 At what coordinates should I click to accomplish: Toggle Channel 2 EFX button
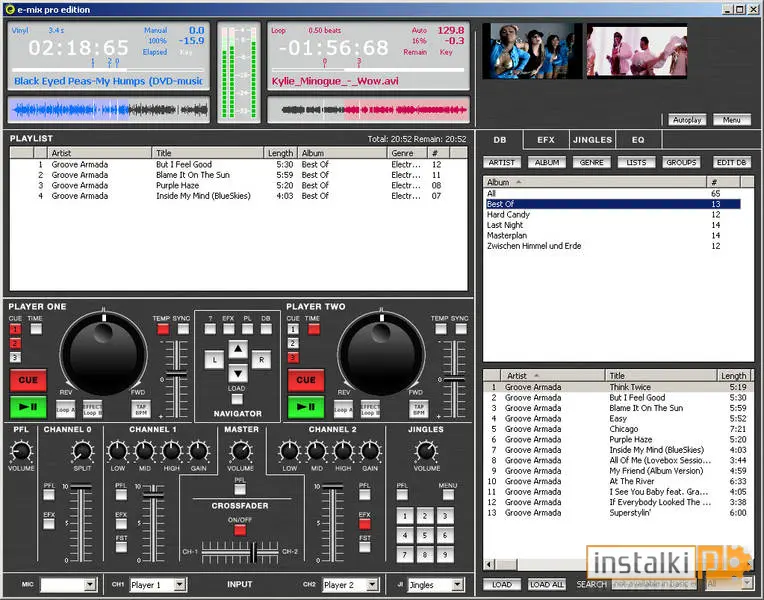[x=364, y=524]
